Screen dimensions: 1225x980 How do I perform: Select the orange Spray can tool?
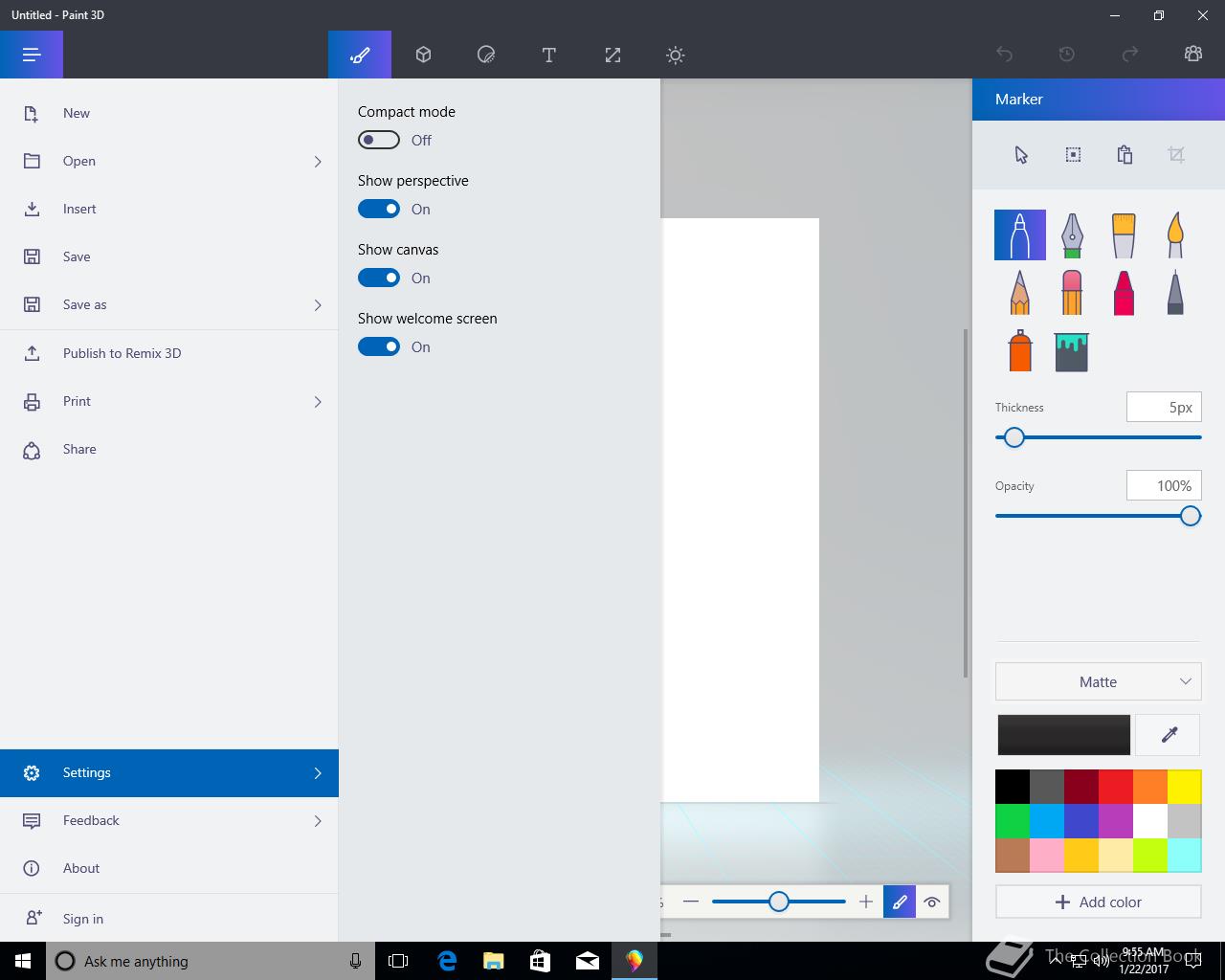pyautogui.click(x=1020, y=350)
